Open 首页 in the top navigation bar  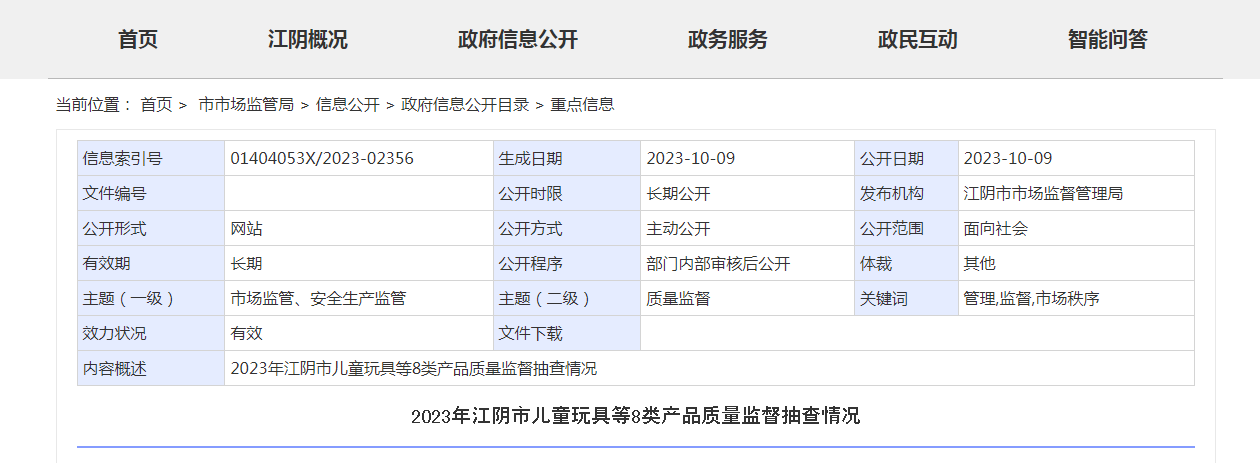coord(138,40)
